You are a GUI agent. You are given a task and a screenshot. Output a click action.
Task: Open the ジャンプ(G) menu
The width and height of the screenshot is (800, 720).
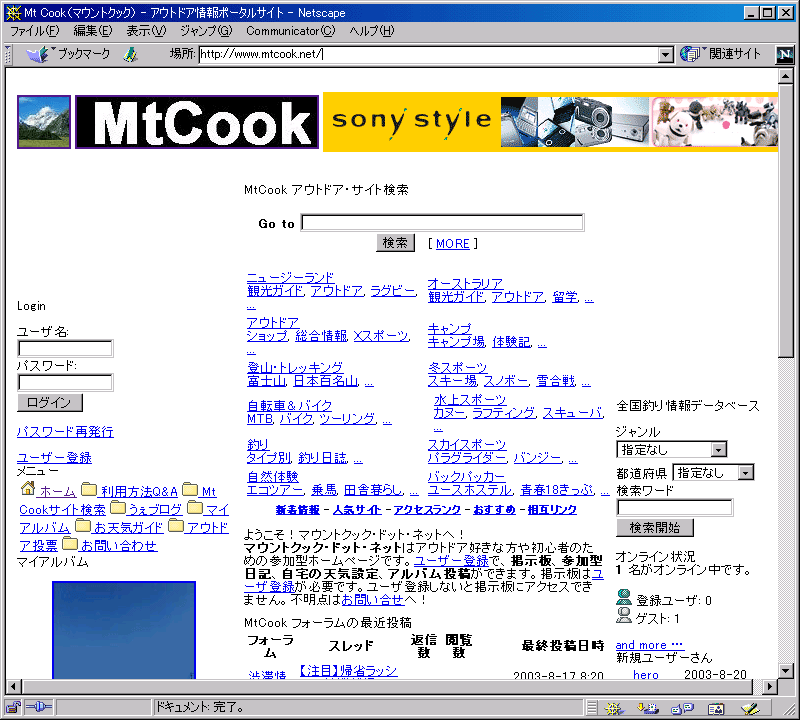click(x=206, y=31)
